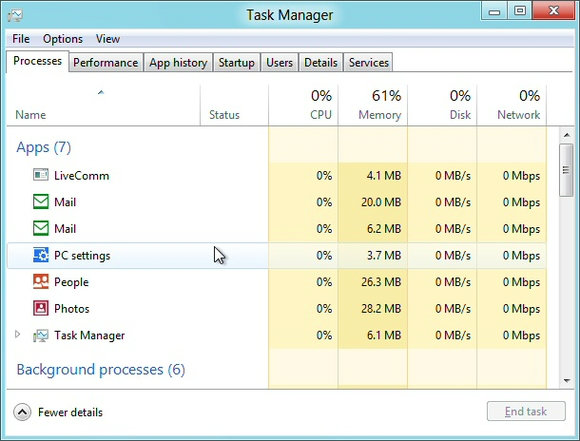Toggle sort order via Name column arrow

[101, 92]
